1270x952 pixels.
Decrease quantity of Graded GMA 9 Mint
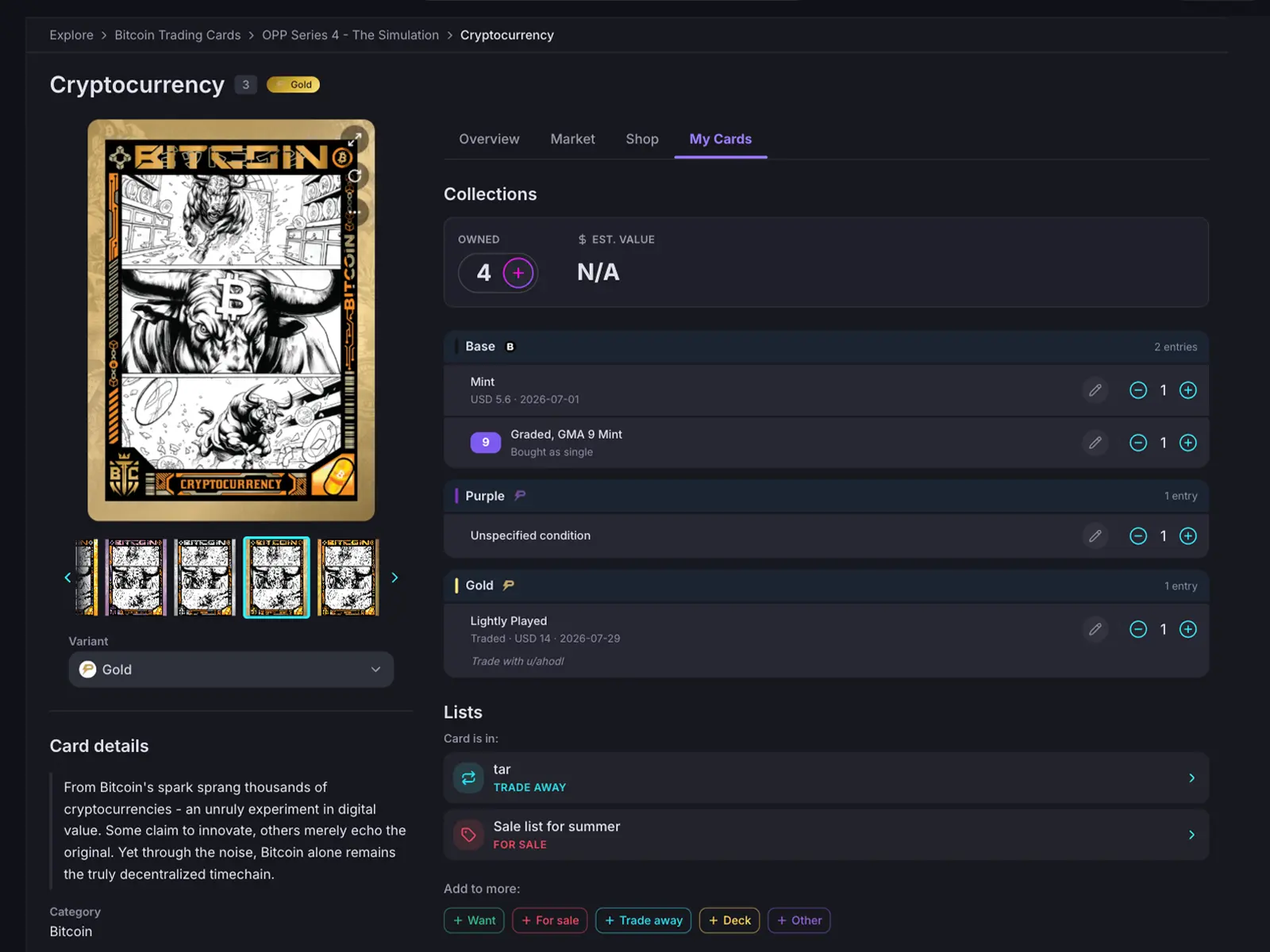(x=1138, y=443)
